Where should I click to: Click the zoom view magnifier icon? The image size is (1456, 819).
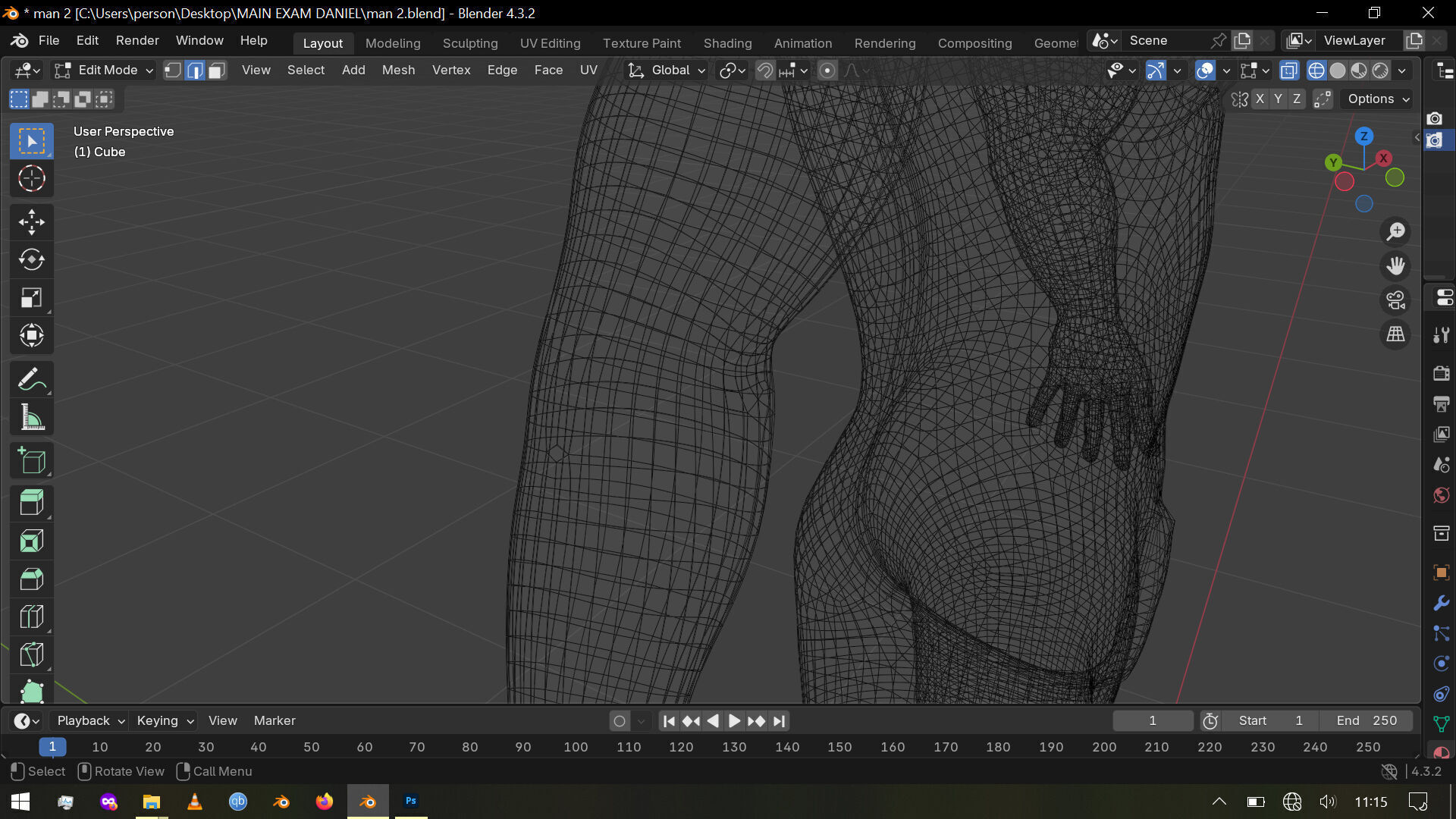[x=1395, y=231]
